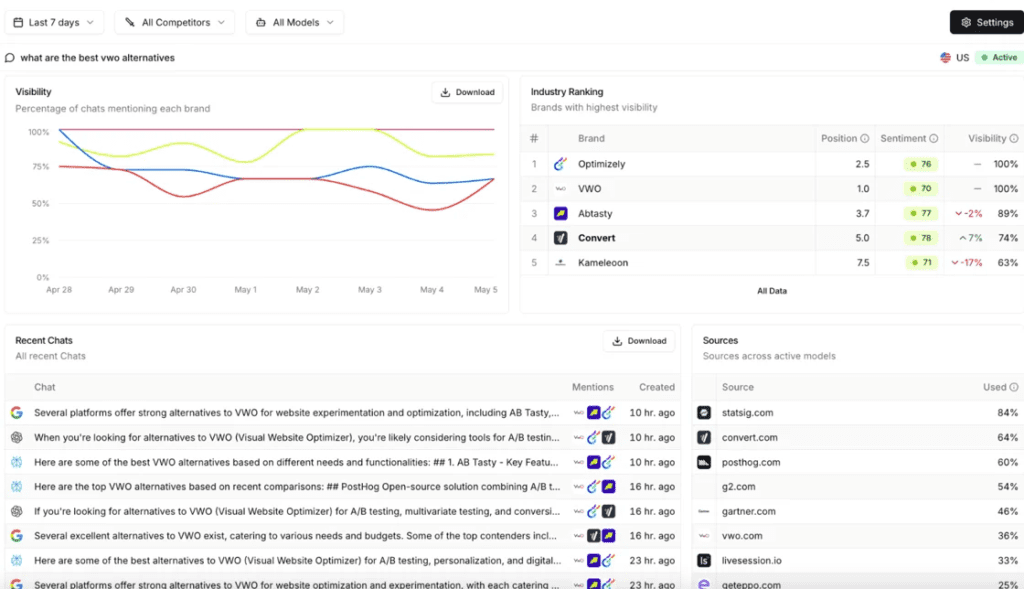This screenshot has height=589, width=1024.
Task: Click the Apr 30 date label on chart
Action: pos(183,289)
